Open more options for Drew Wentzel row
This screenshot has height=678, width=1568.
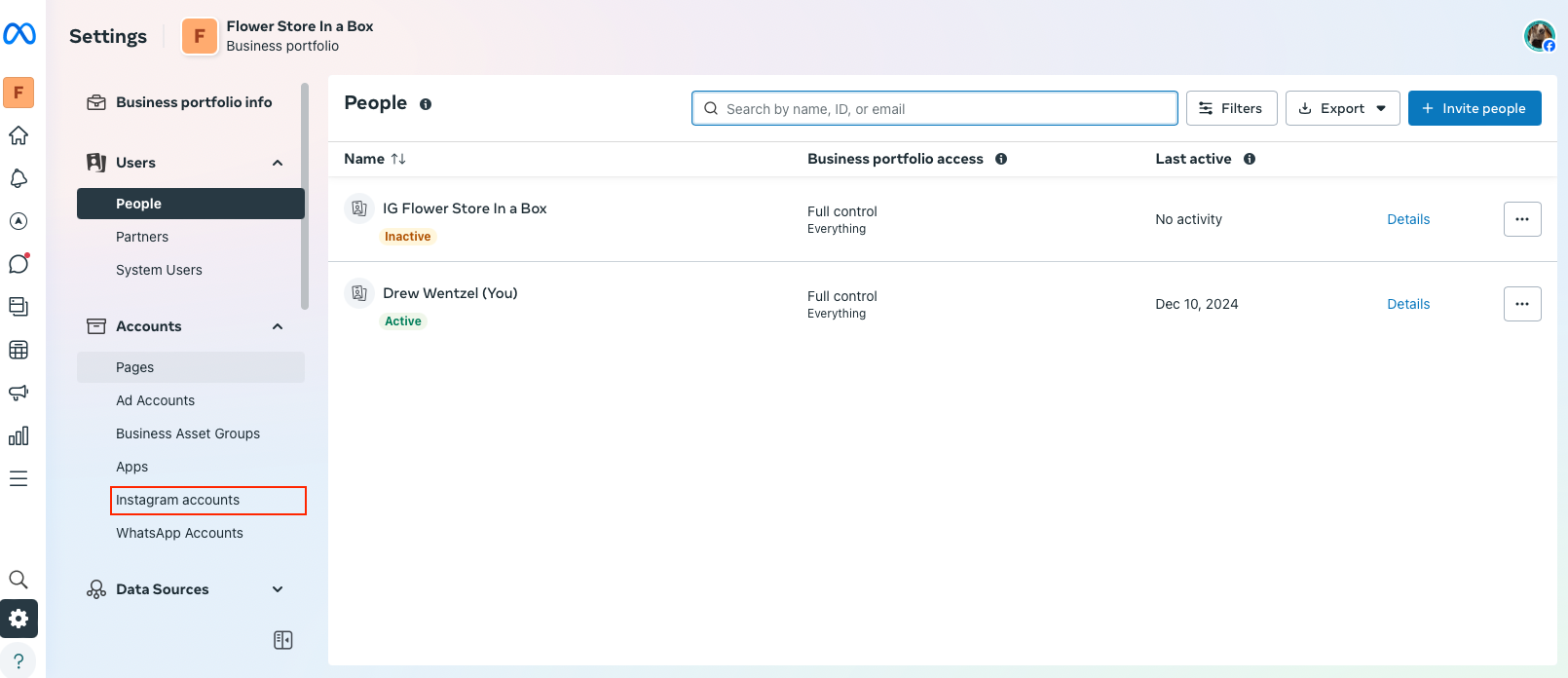[1522, 304]
